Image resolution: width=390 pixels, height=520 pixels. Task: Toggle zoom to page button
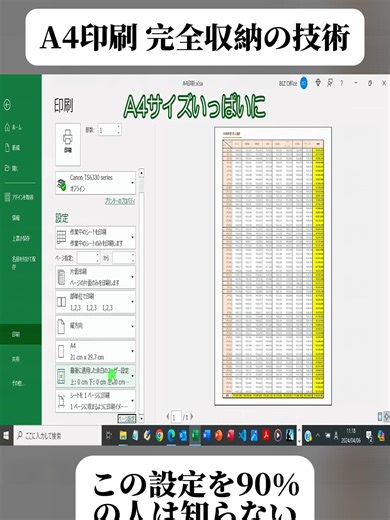point(387,416)
